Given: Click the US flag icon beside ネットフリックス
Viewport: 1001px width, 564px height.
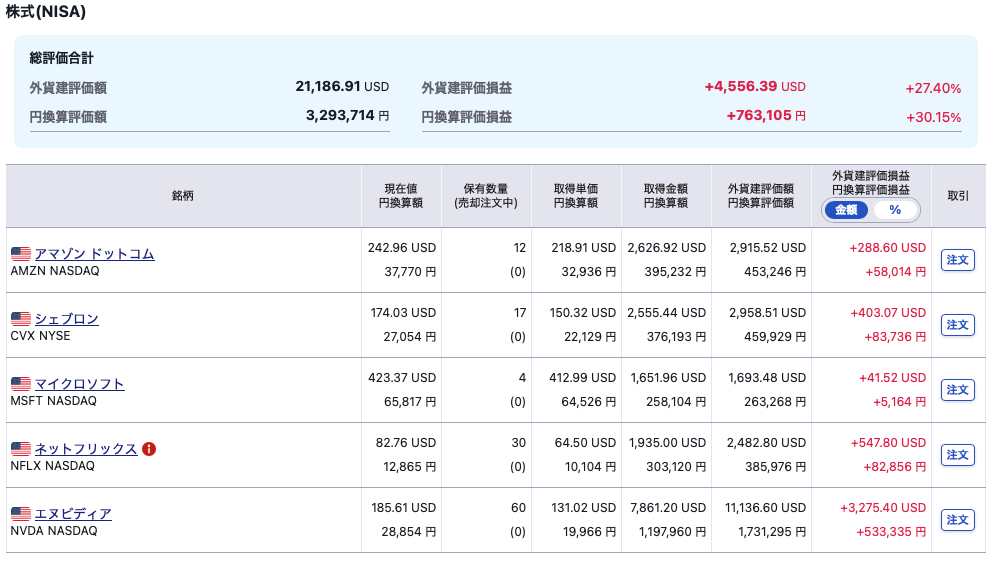Looking at the screenshot, I should (x=20, y=449).
